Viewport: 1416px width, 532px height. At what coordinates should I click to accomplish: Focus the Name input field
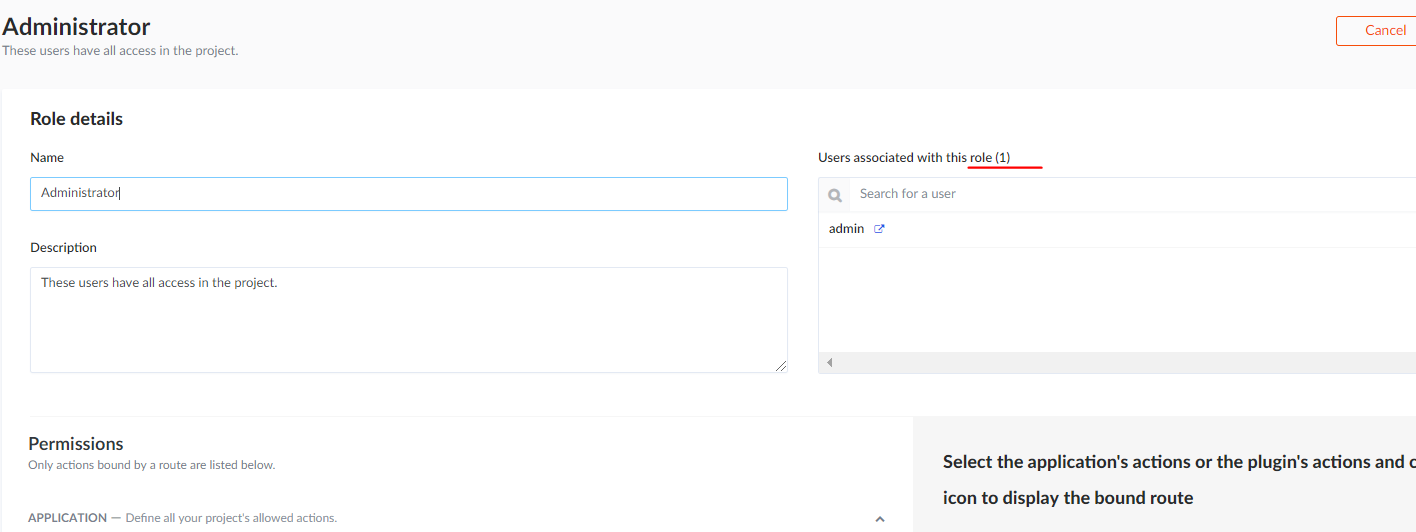[x=409, y=194]
